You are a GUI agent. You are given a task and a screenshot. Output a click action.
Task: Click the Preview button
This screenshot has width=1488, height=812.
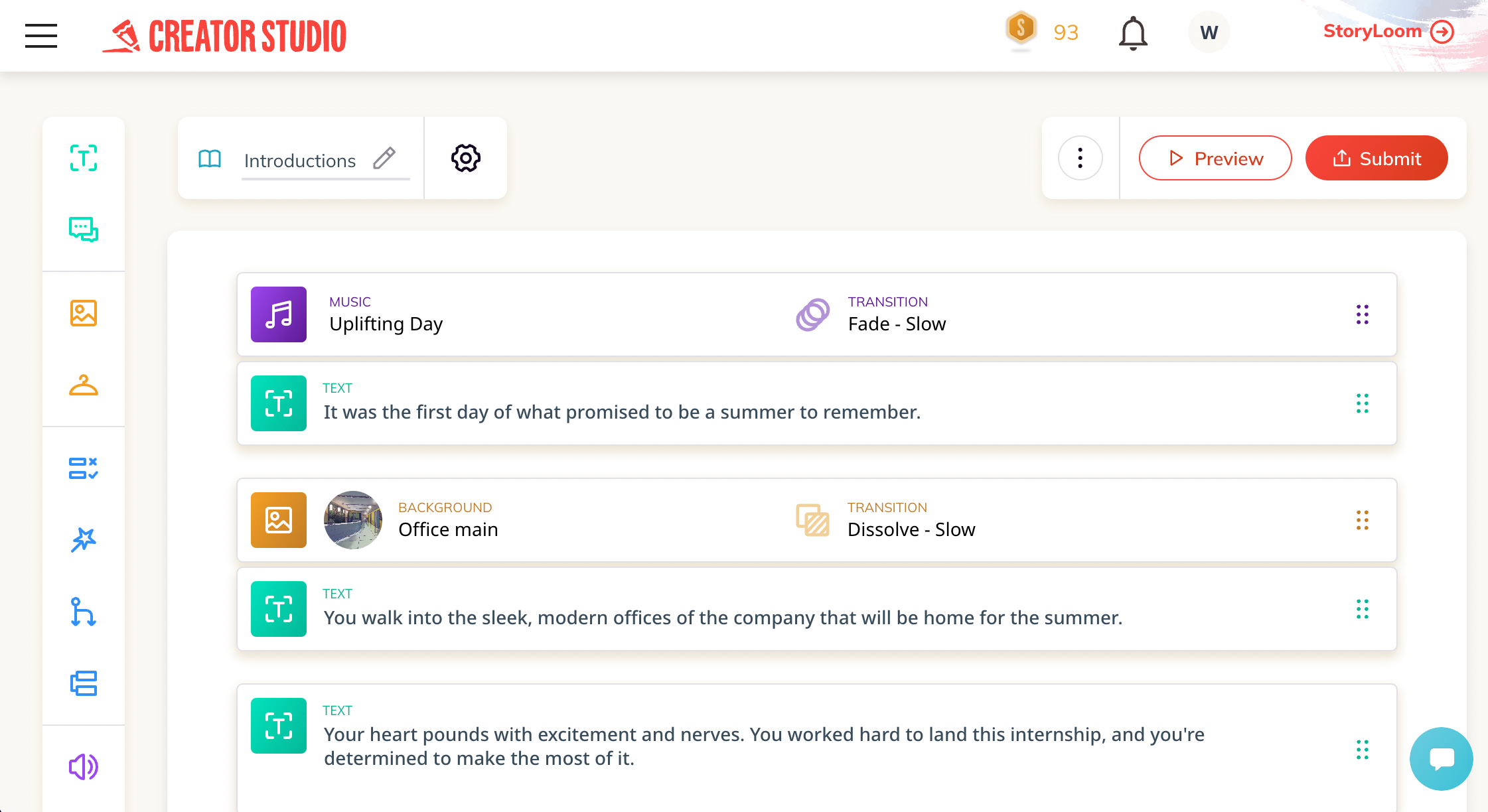click(1215, 158)
